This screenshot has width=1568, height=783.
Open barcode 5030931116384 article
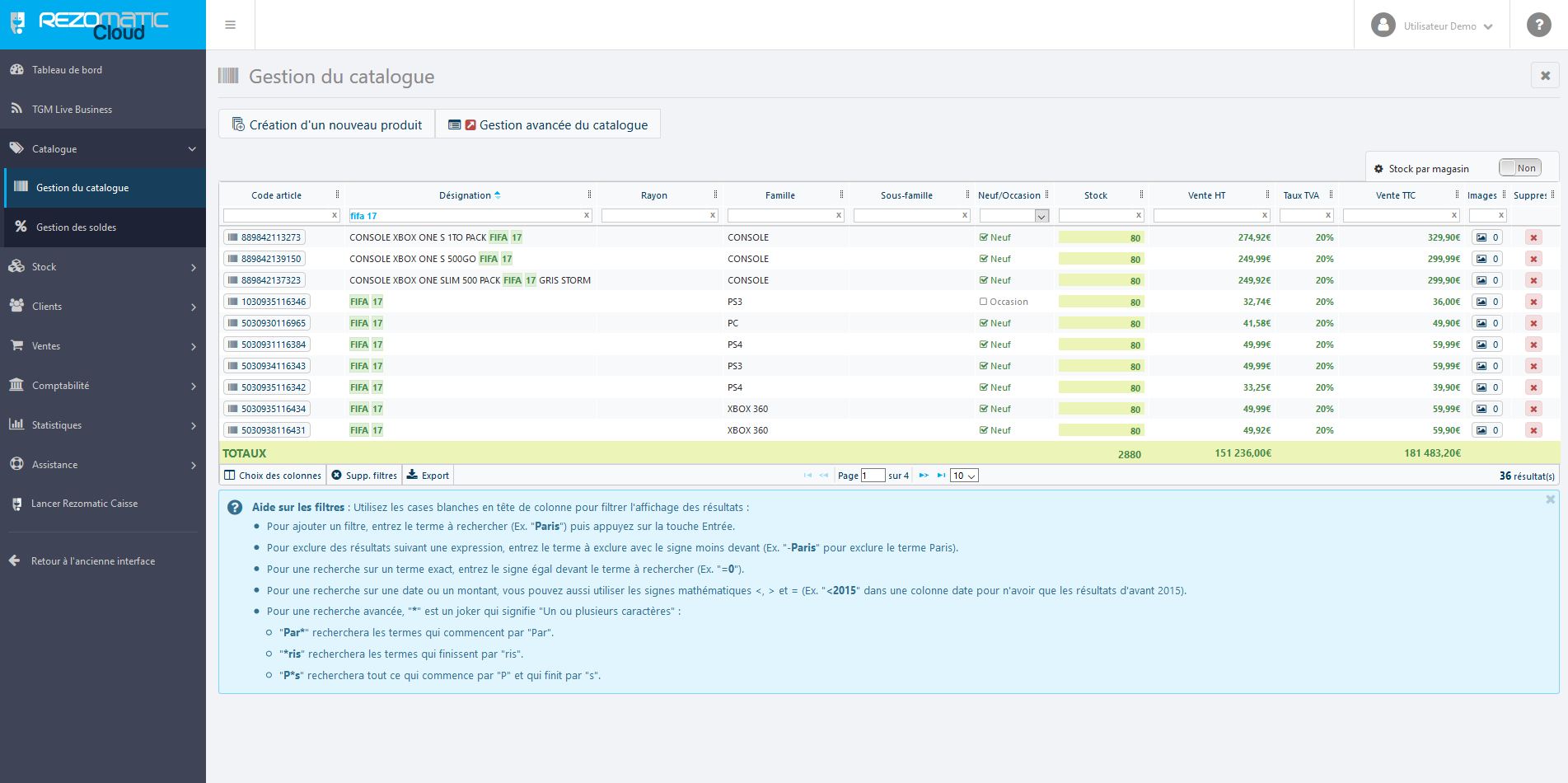pos(267,345)
